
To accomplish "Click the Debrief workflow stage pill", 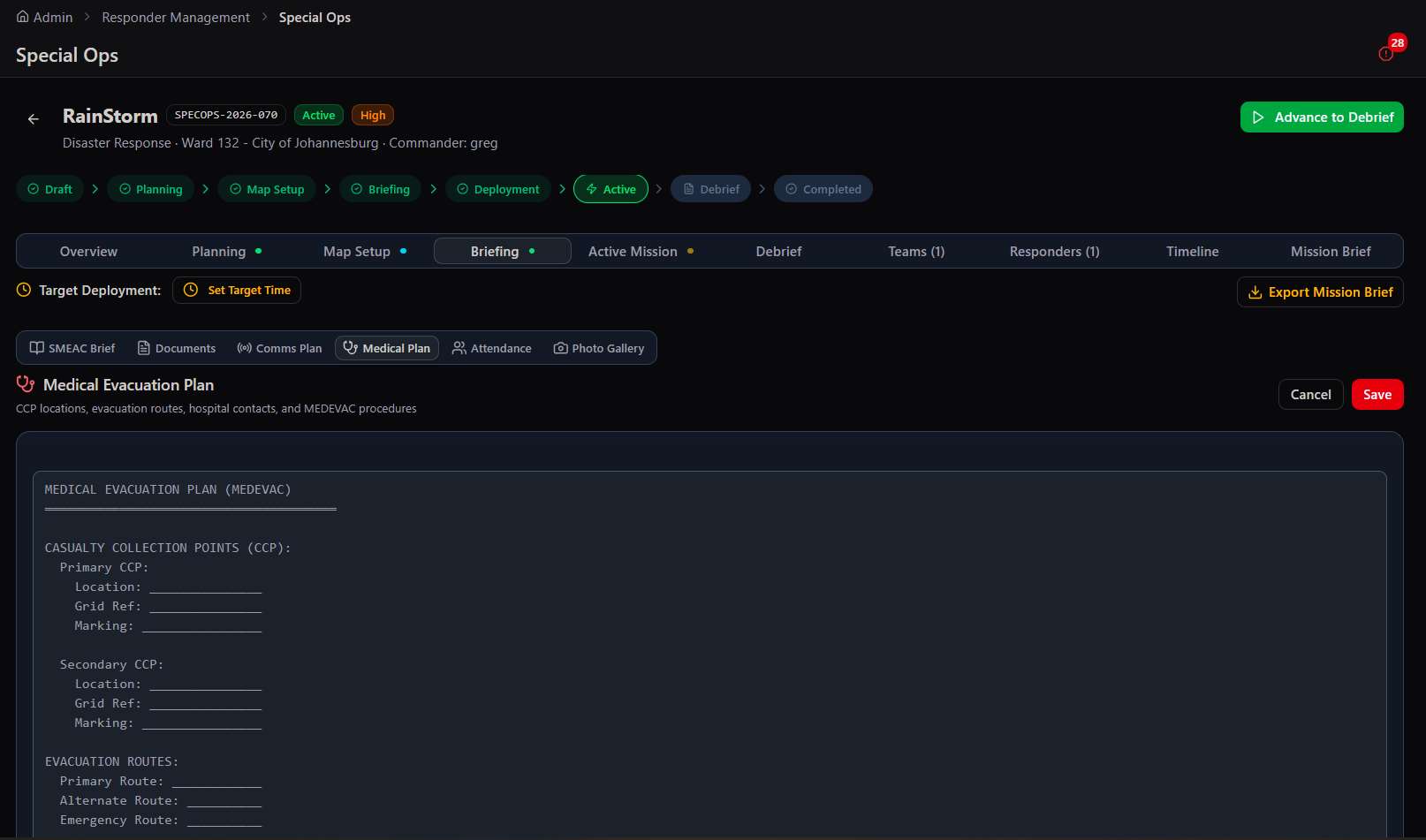I will (x=711, y=189).
